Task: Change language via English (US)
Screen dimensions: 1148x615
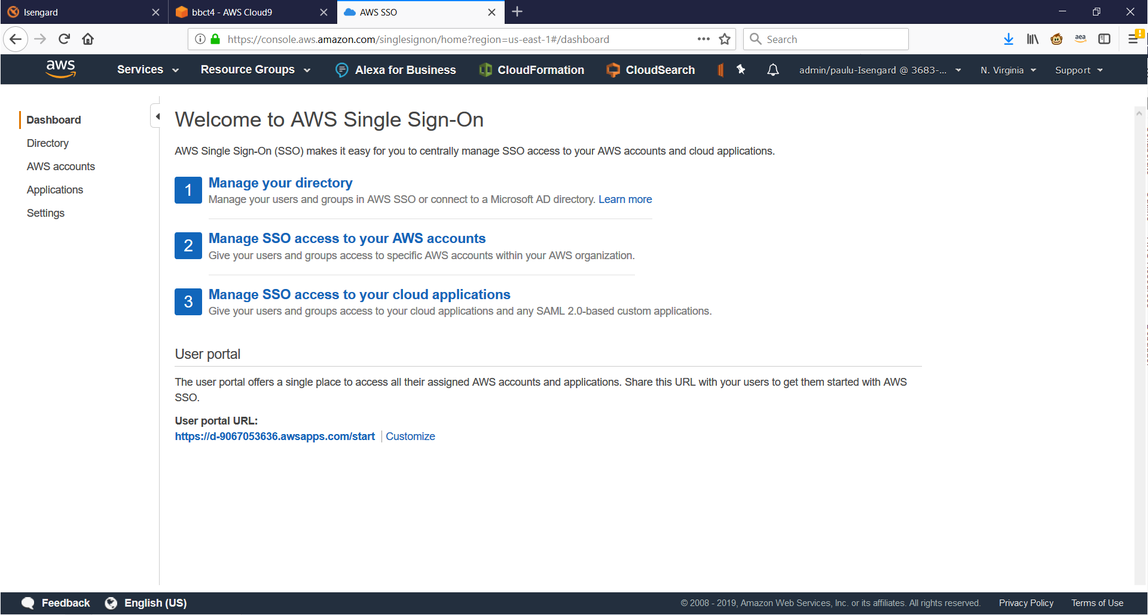Action: coord(146,603)
